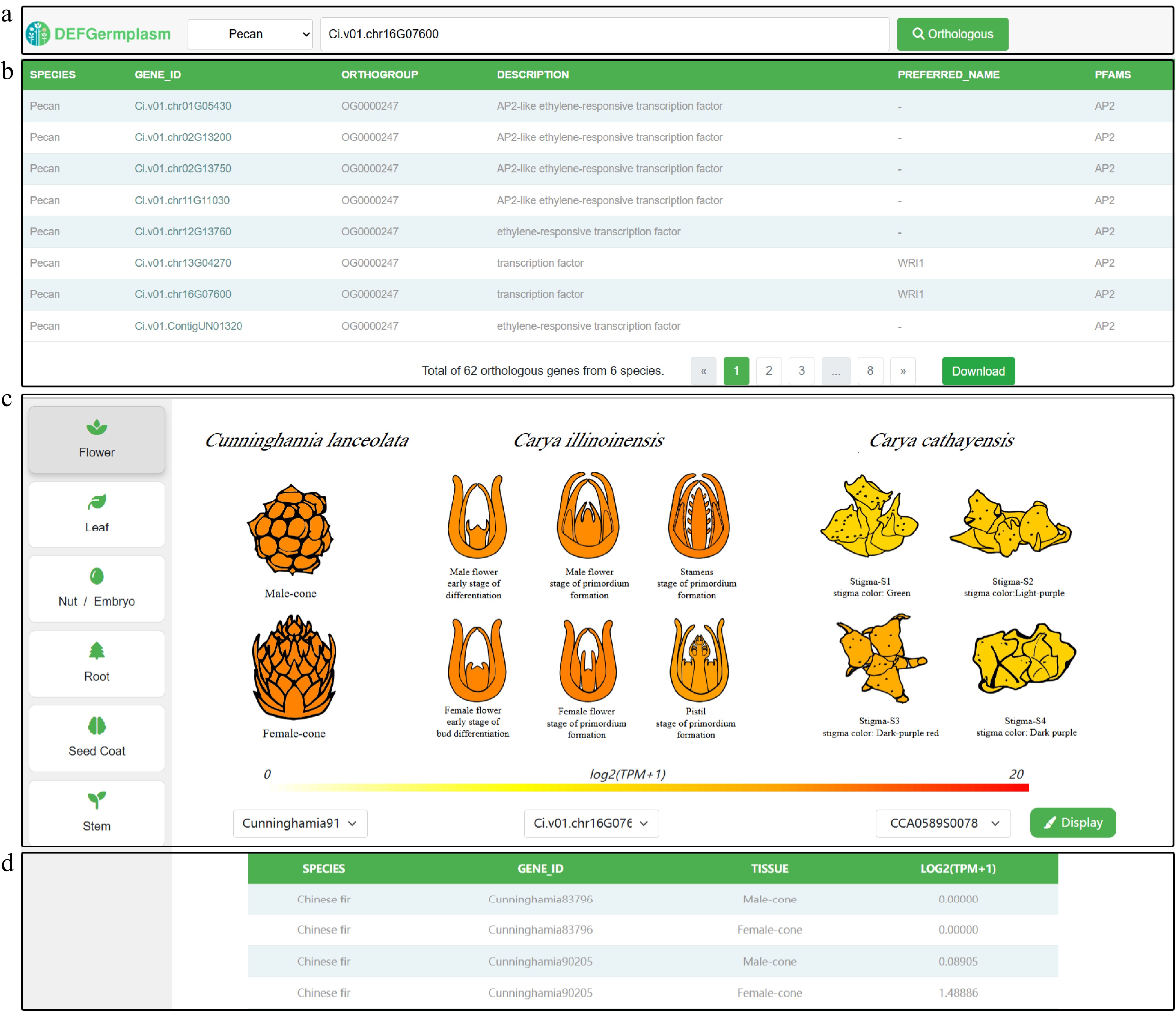
Task: Open the Pecan species dropdown
Action: point(250,34)
